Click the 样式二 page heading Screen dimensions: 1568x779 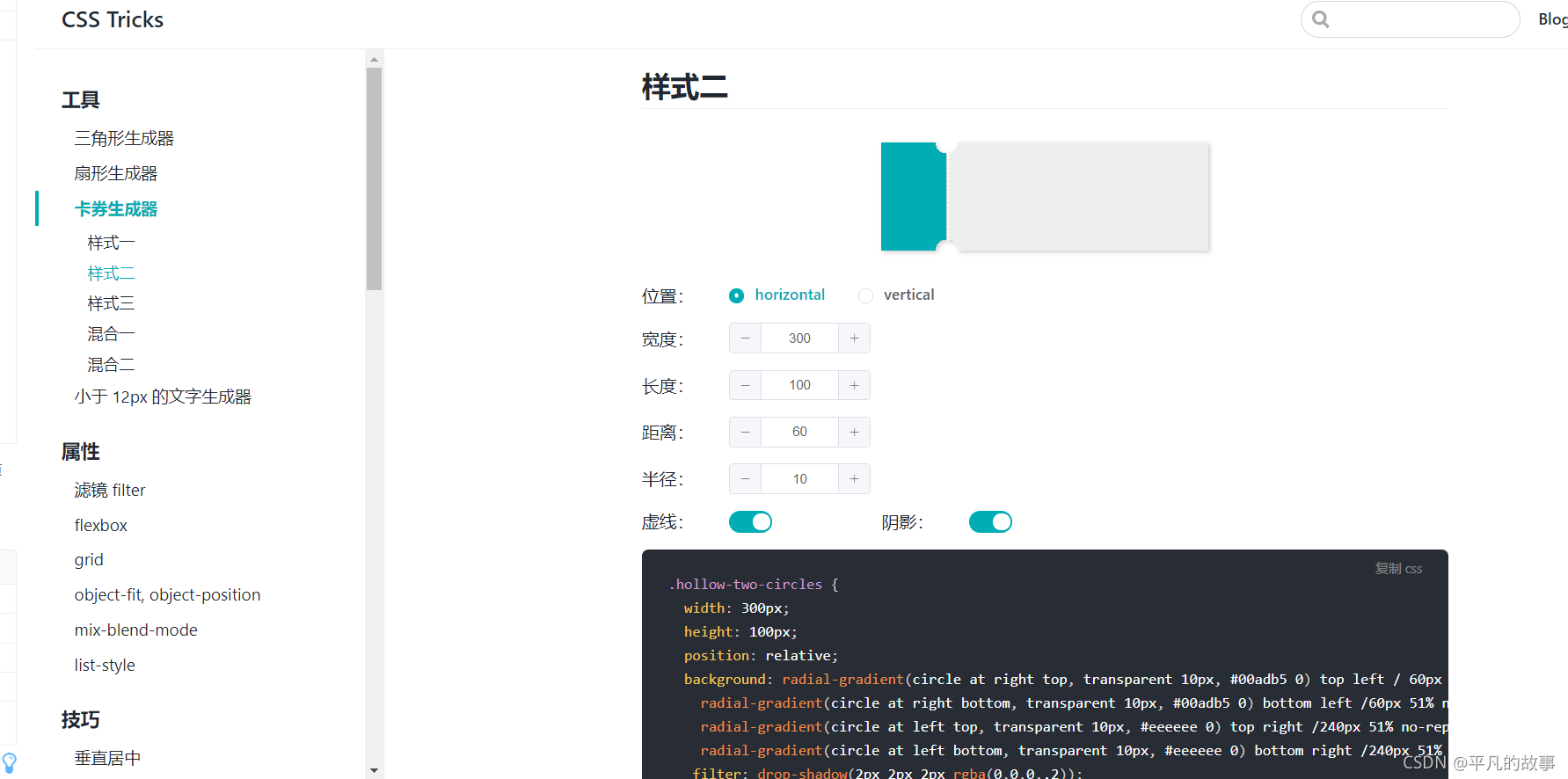point(685,87)
